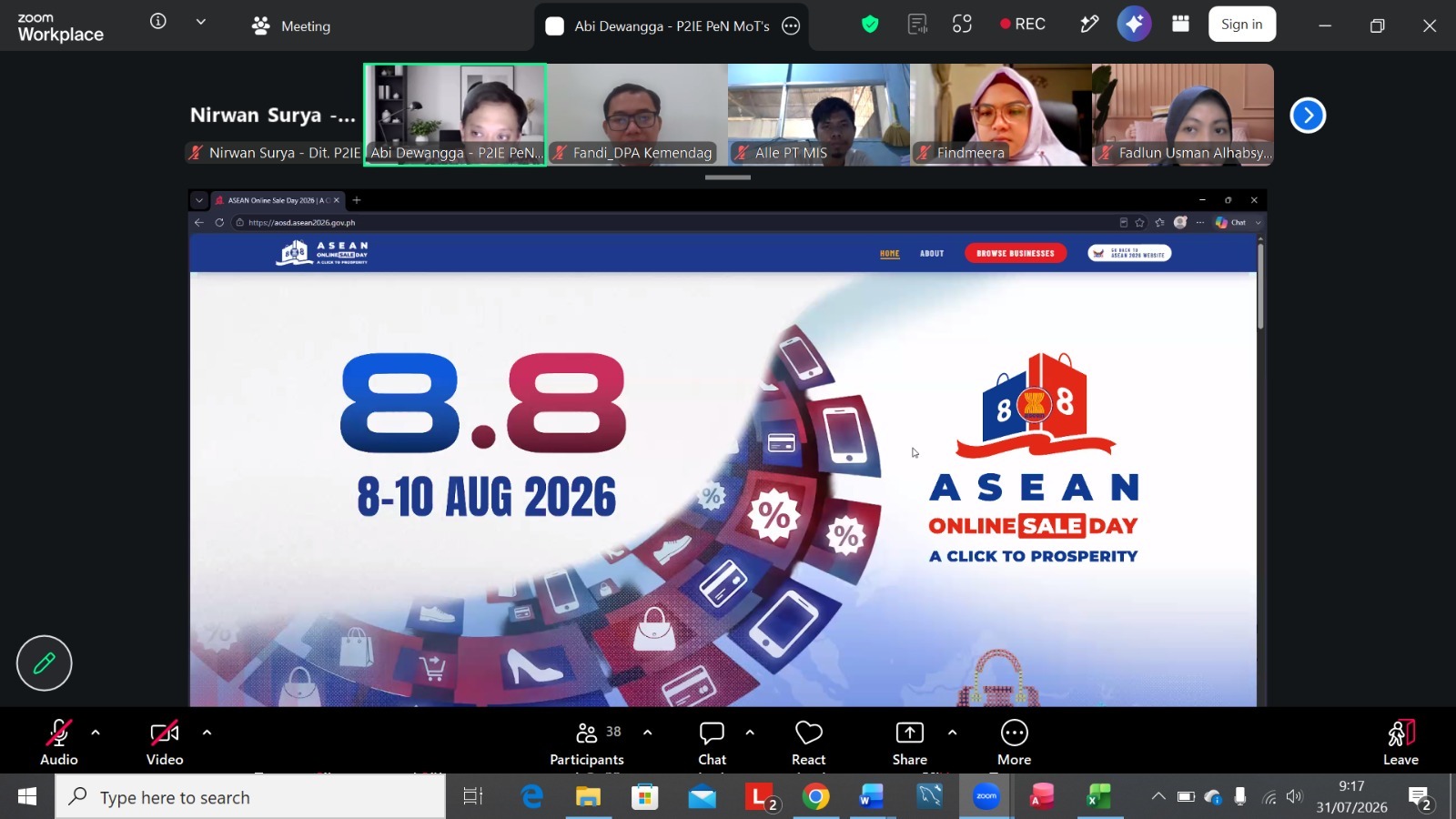This screenshot has width=1456, height=819.
Task: Expand audio settings caret
Action: (96, 732)
